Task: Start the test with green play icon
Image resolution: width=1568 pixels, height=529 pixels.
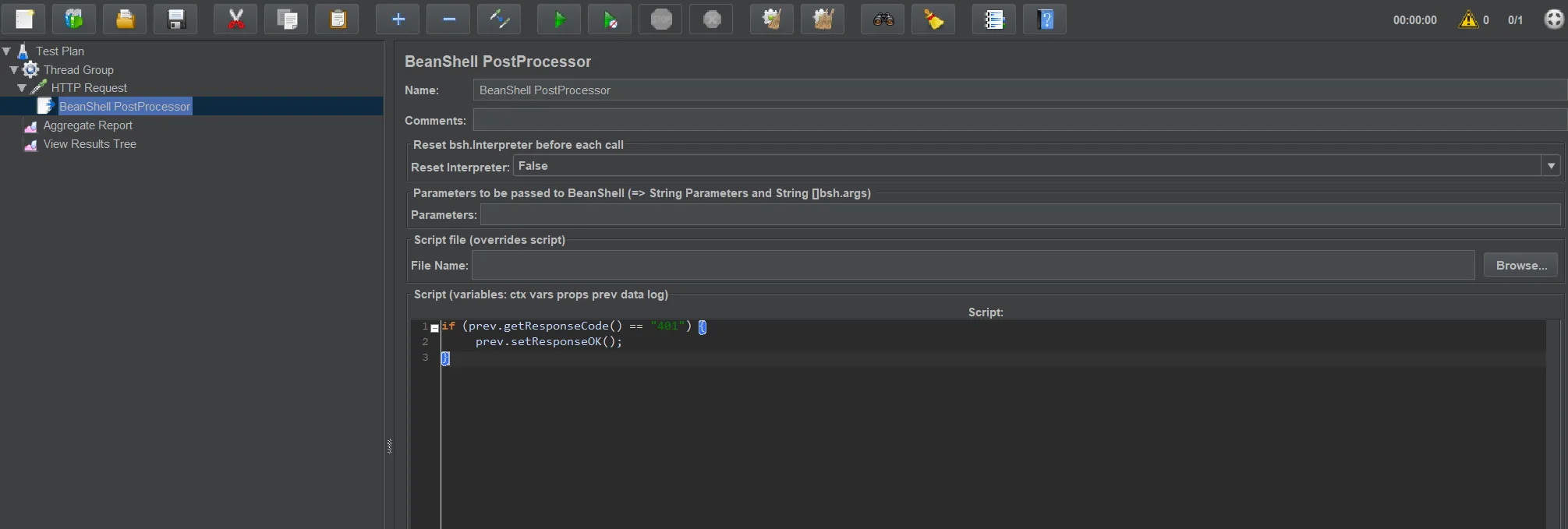Action: 559,19
